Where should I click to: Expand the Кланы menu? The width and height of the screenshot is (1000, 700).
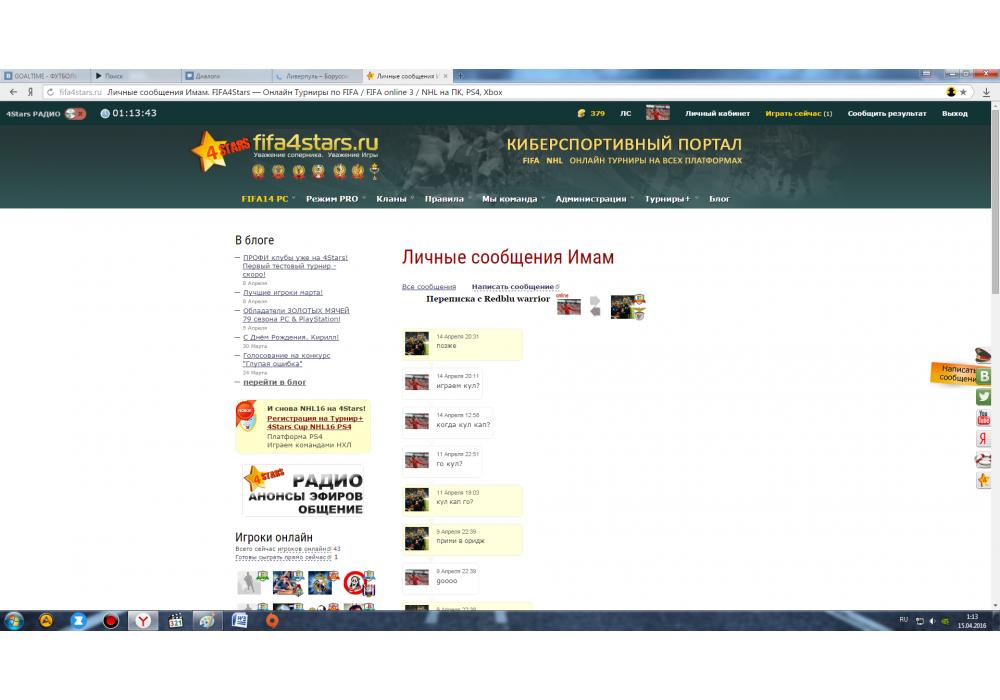[391, 199]
